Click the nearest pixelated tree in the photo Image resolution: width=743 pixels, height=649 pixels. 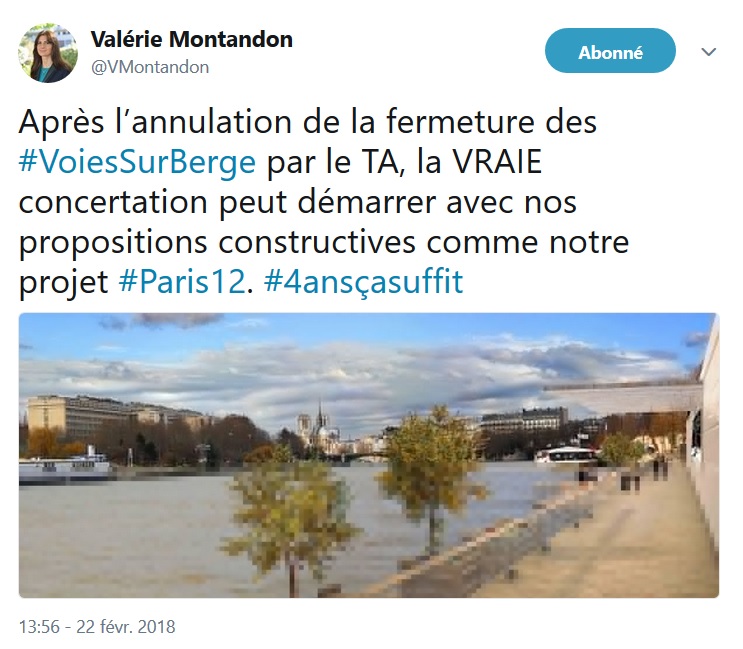click(x=289, y=523)
